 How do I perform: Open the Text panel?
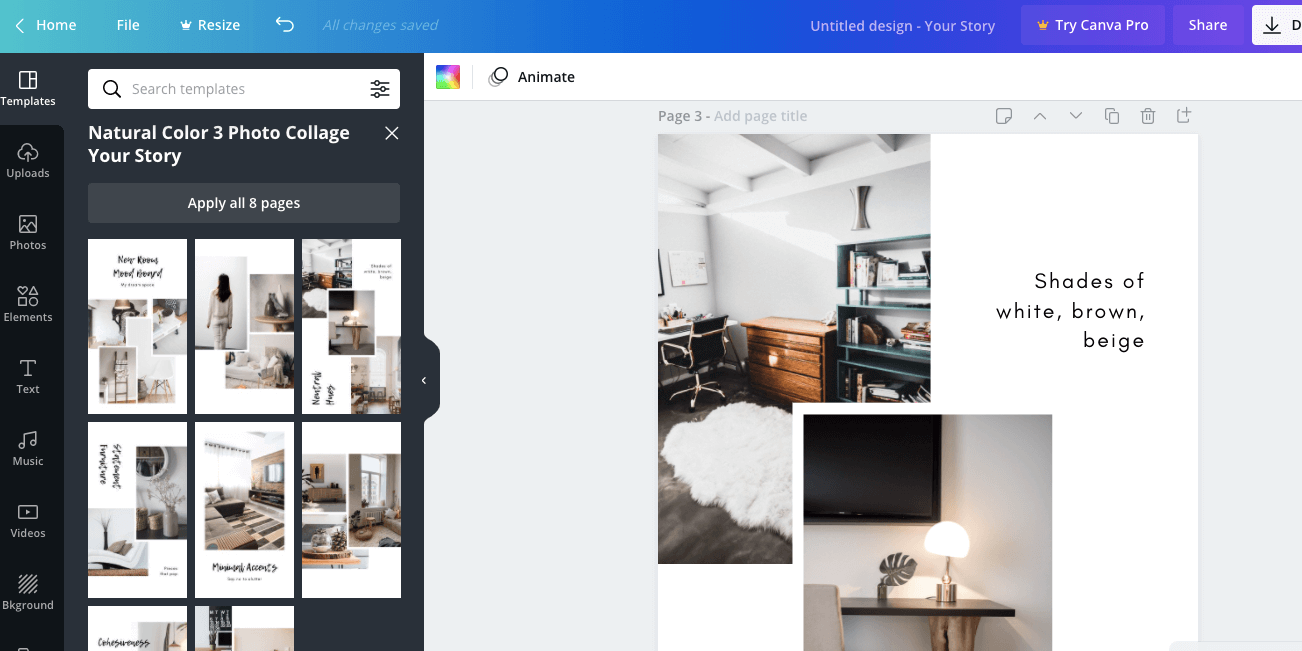click(27, 376)
